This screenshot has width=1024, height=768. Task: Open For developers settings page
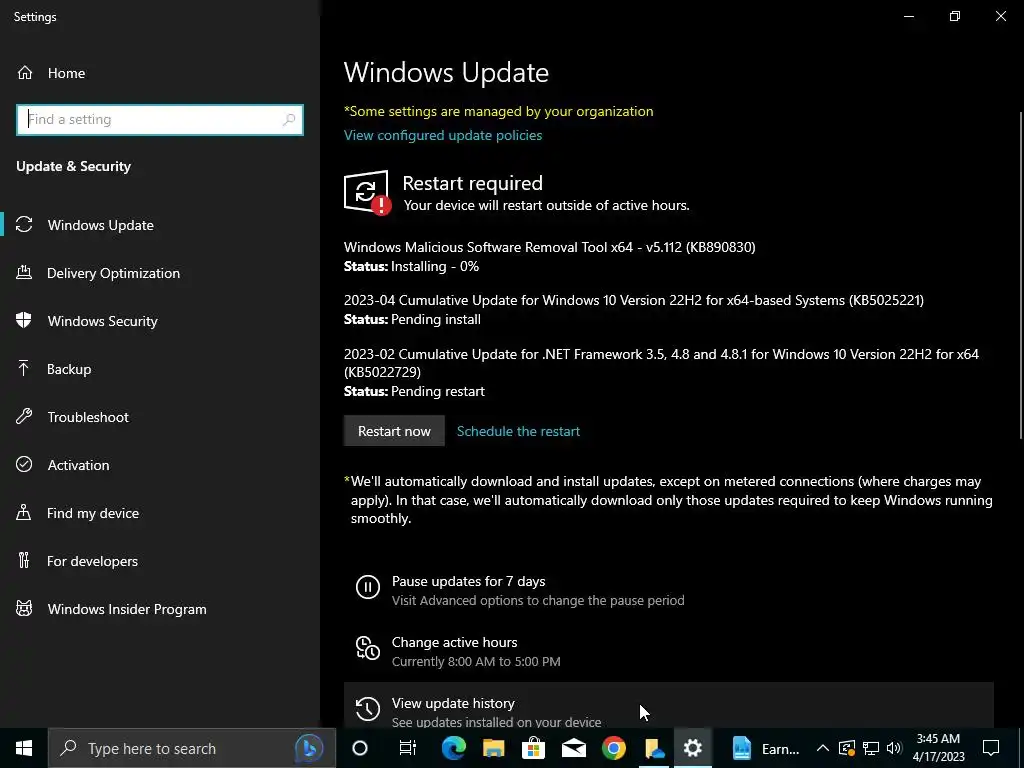coord(160,561)
